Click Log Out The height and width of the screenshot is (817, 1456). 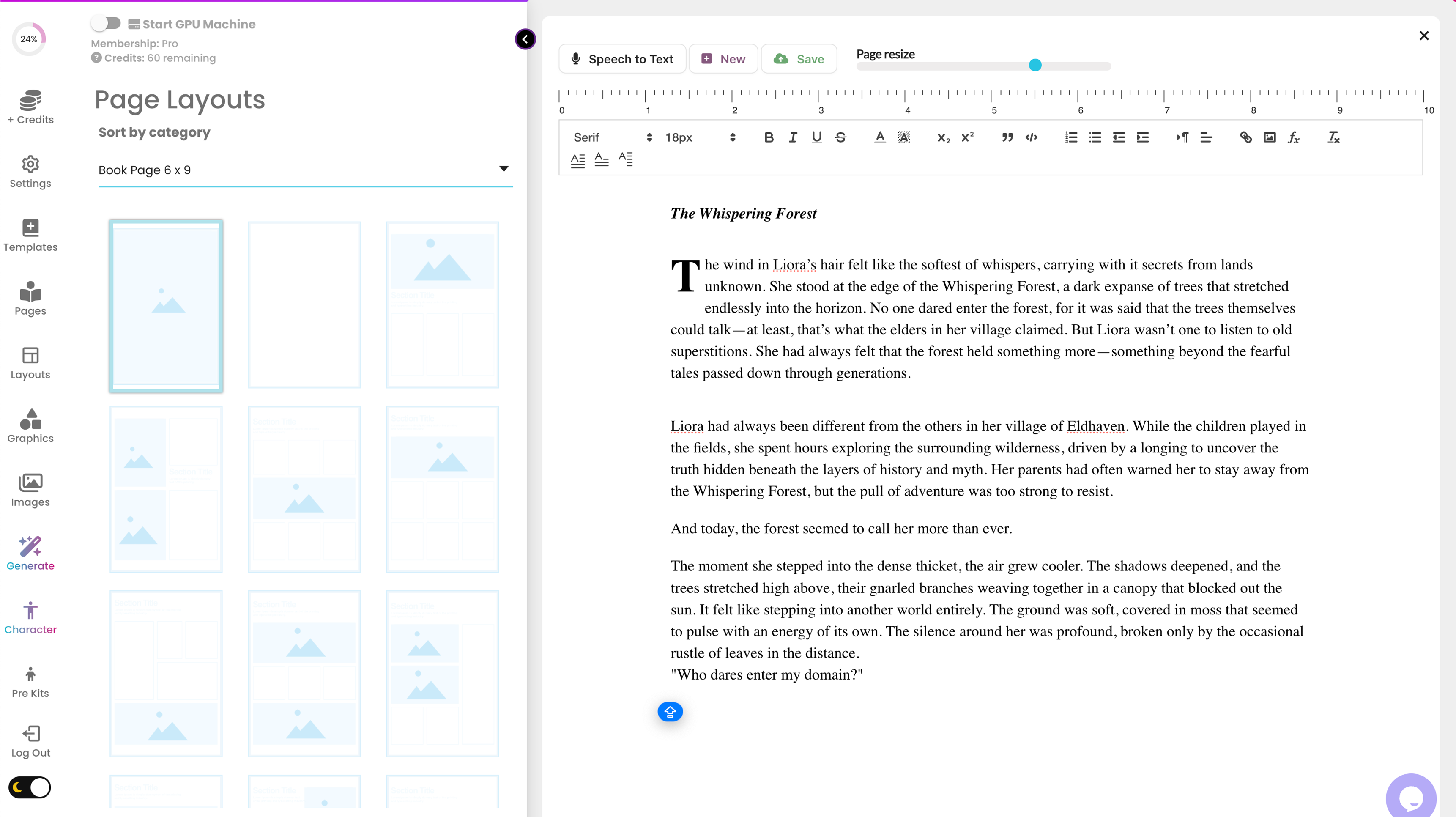tap(30, 742)
